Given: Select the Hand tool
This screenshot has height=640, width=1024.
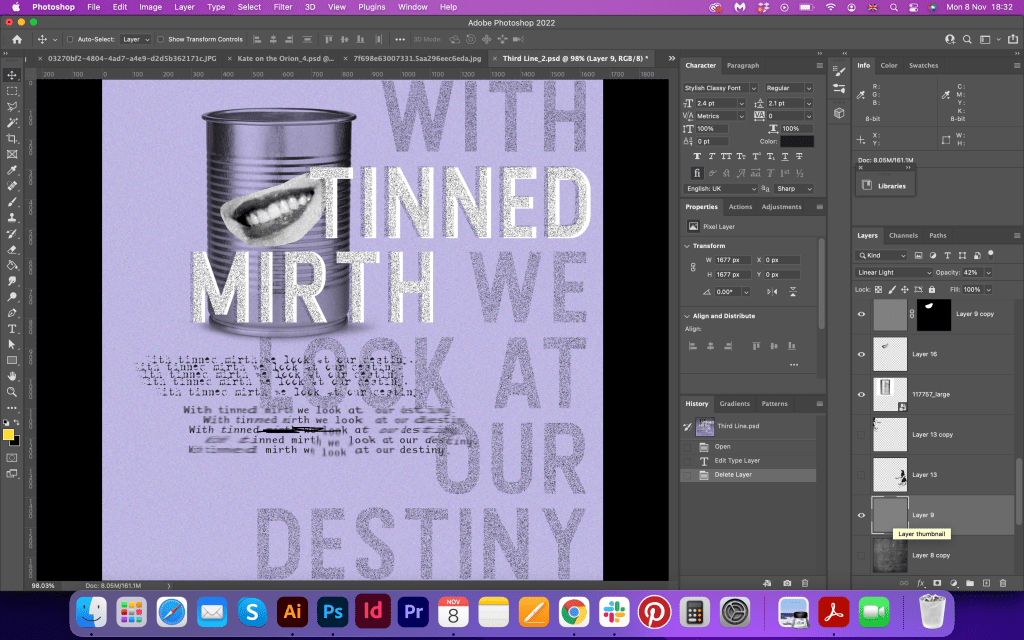Looking at the screenshot, I should (x=12, y=375).
